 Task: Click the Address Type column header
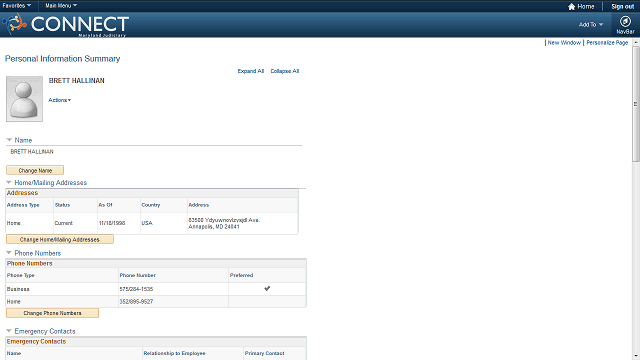coord(23,205)
